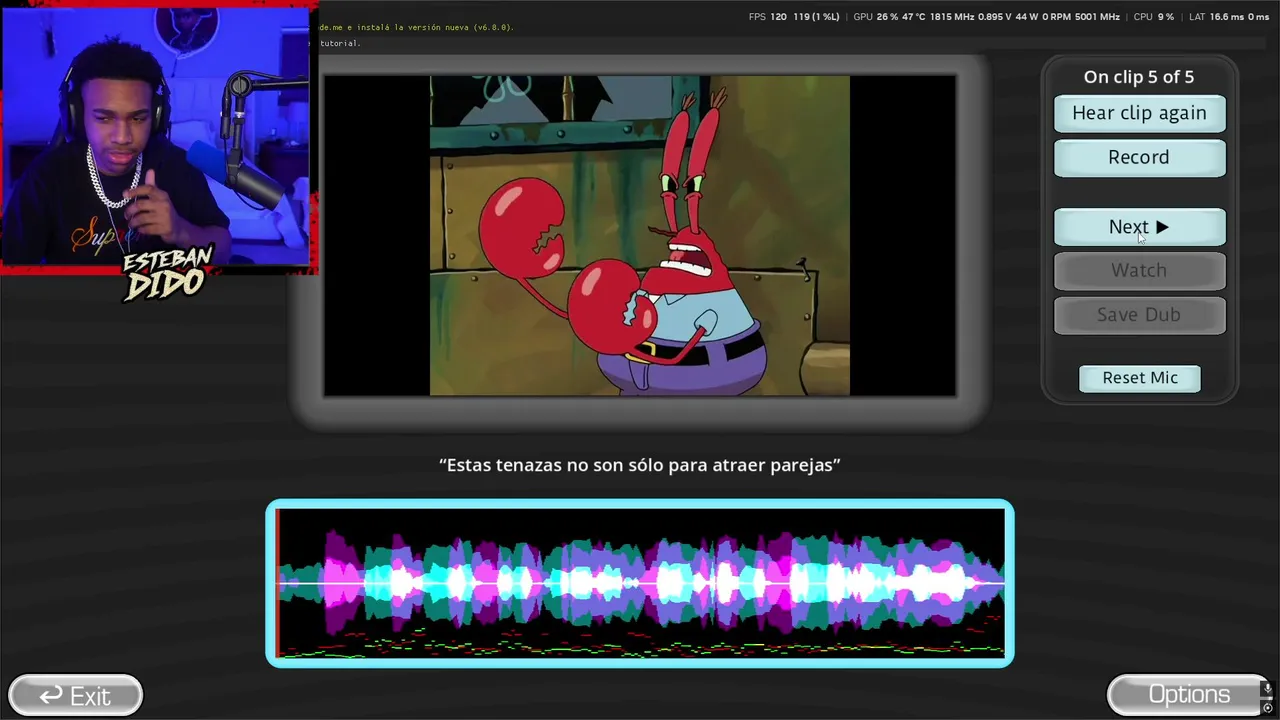The image size is (1280, 720).
Task: Click the CPU 9 % readout
Action: [x=1153, y=17]
